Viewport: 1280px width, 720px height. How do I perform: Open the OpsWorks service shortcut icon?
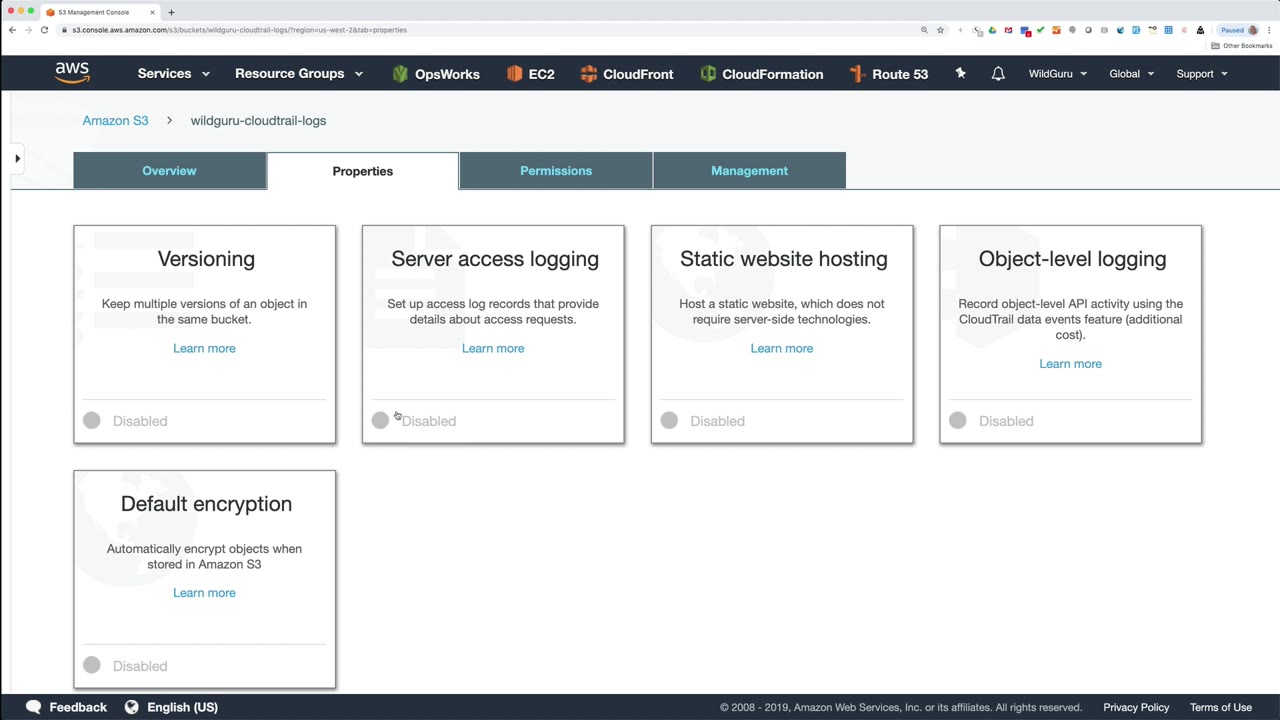400,74
